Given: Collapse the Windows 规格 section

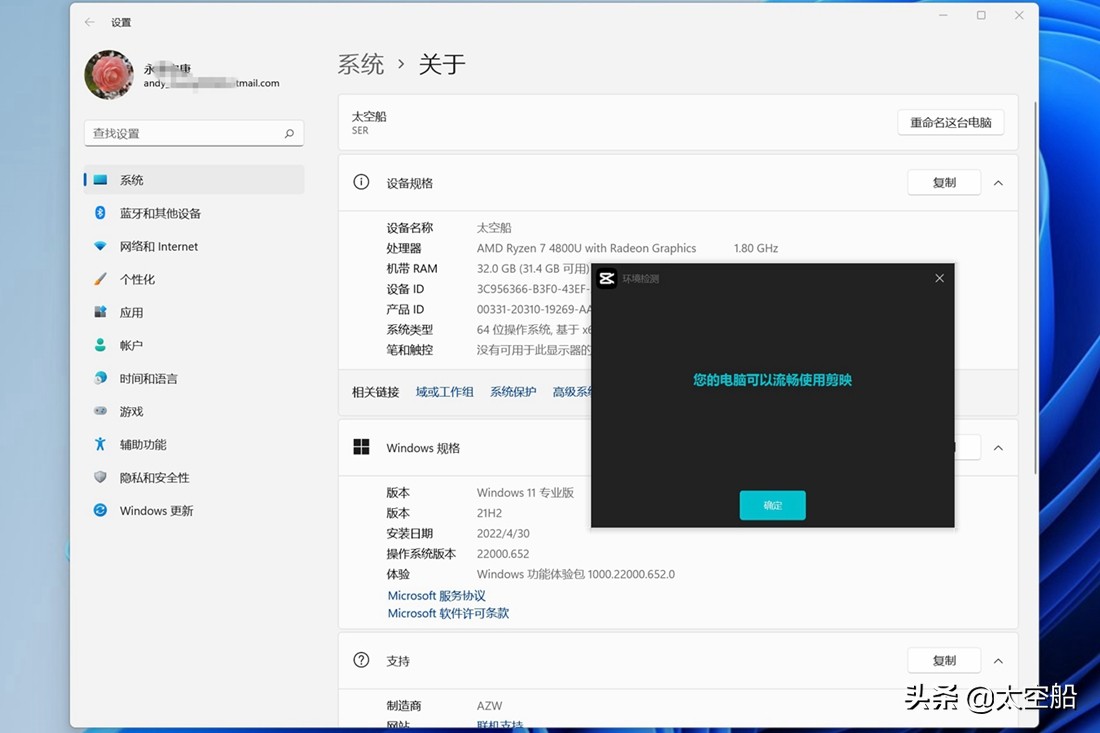Looking at the screenshot, I should (998, 447).
